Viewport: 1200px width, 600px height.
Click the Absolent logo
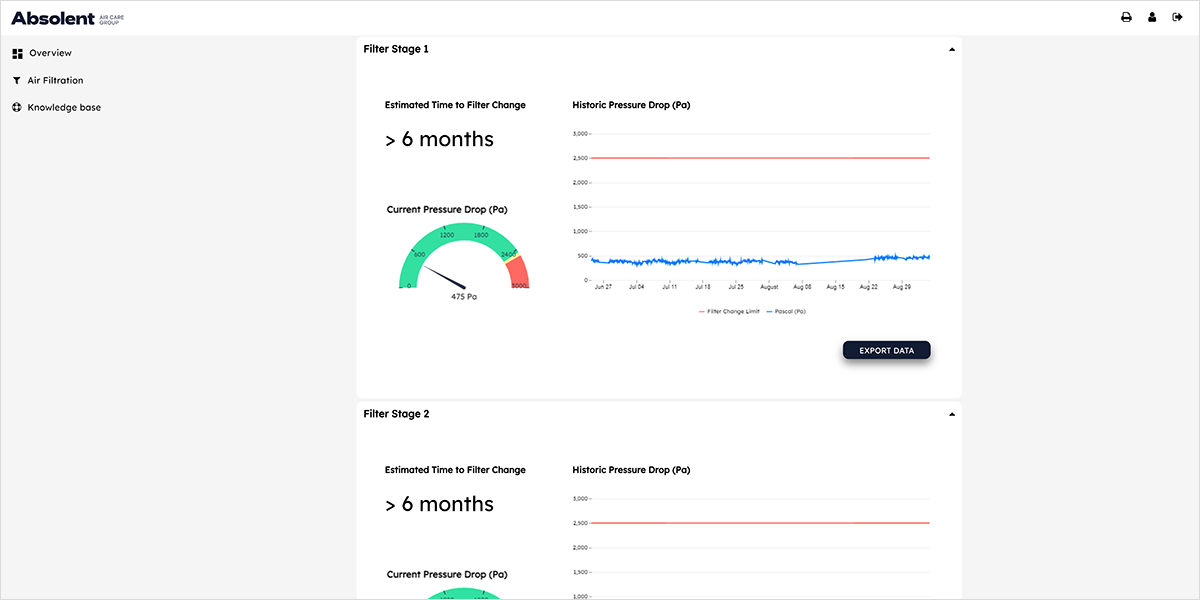click(x=68, y=18)
